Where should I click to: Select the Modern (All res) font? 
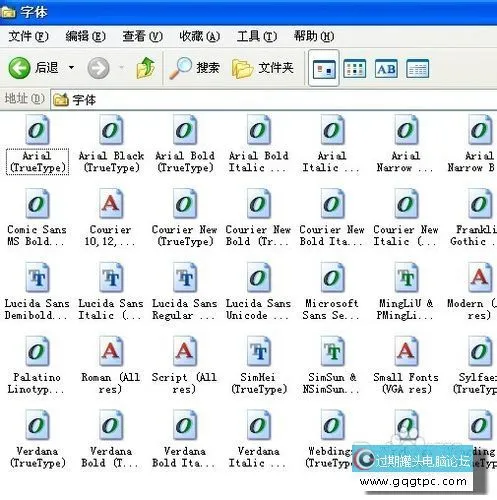[480, 277]
